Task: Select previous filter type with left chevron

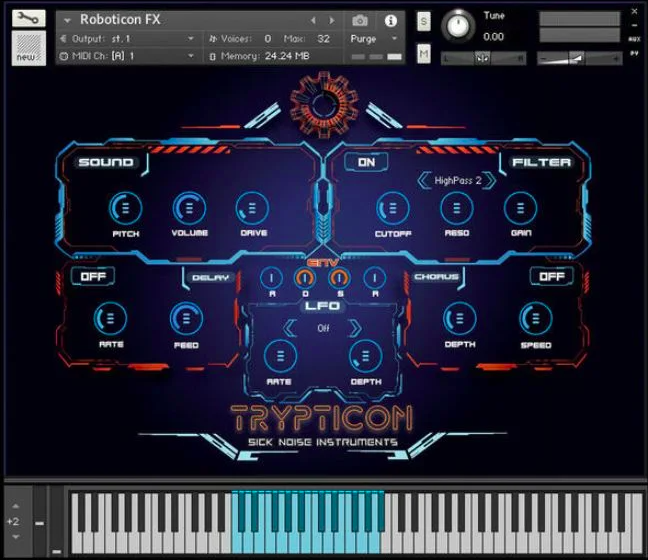Action: pos(424,181)
